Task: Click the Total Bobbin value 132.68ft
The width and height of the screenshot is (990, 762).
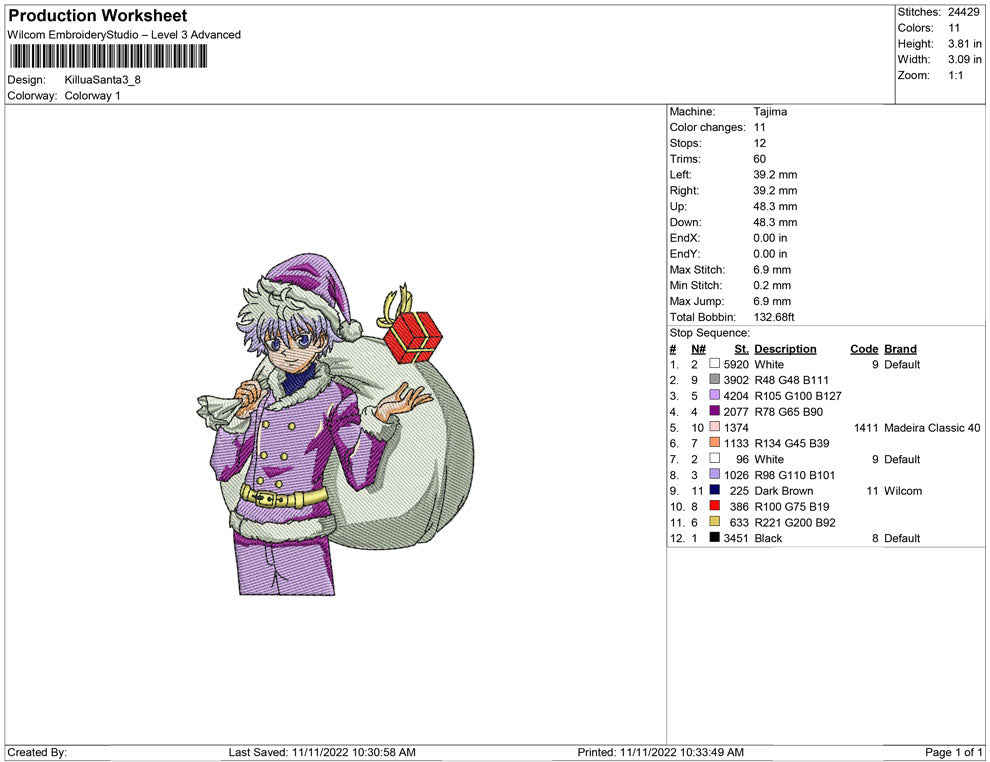Action: click(773, 317)
